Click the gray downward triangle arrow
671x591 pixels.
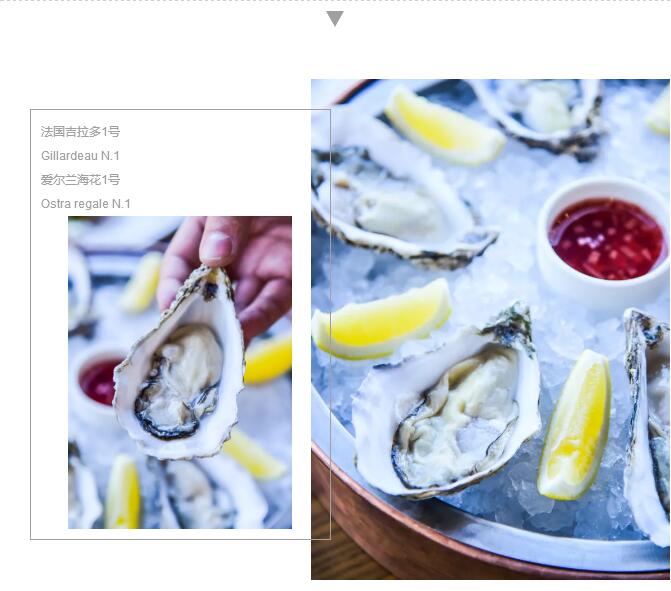point(335,19)
